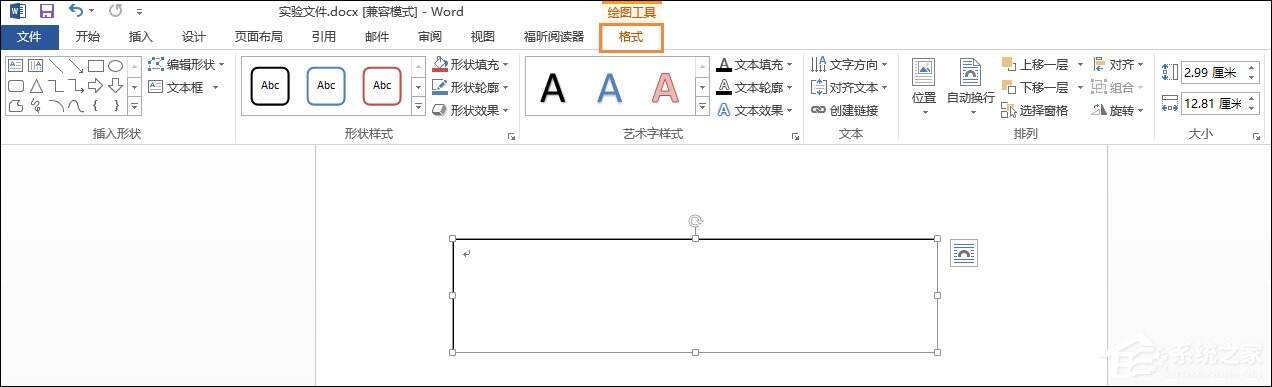Switch to the Page Layout (页面布局) tab
This screenshot has height=387, width=1272.
259,37
